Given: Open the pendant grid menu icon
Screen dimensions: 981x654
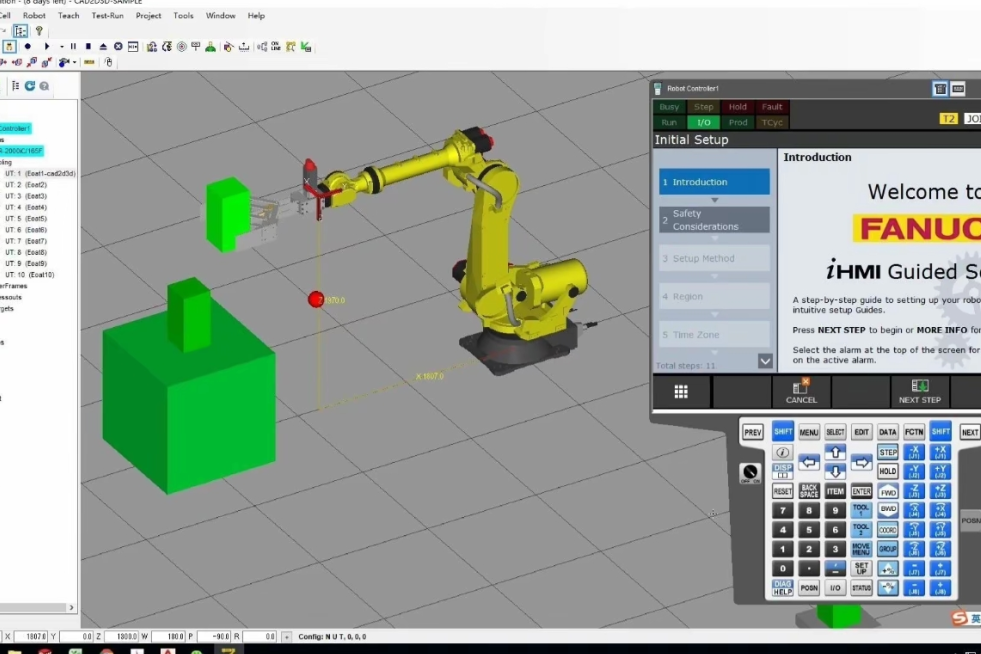Looking at the screenshot, I should click(681, 392).
